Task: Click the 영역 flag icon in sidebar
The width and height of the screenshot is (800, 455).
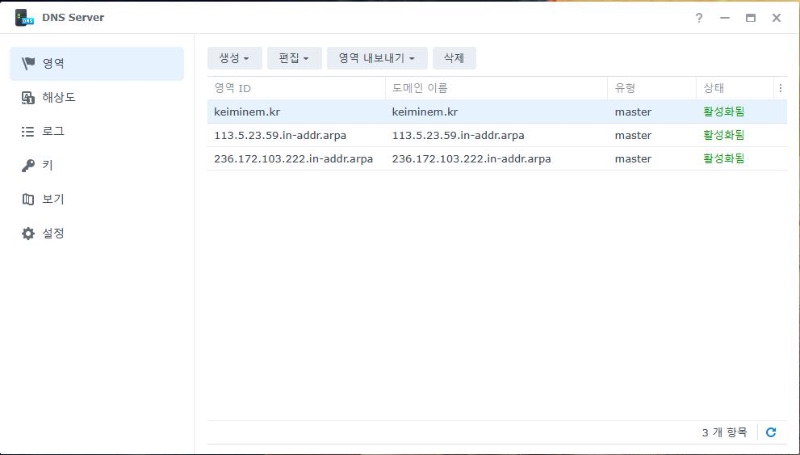Action: pos(28,63)
